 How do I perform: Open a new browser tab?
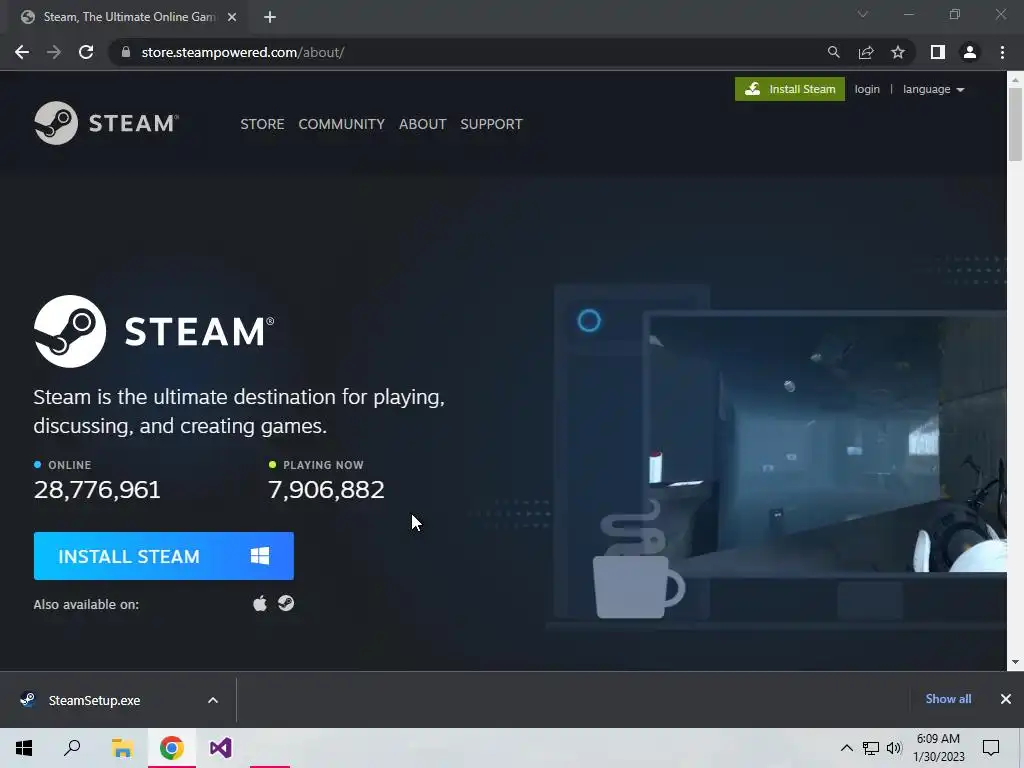[270, 17]
